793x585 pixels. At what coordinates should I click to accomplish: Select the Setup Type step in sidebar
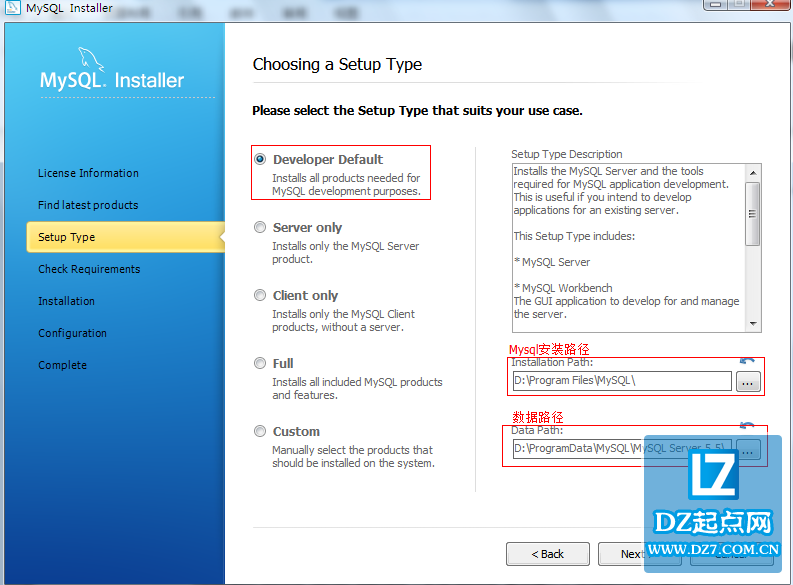[125, 237]
